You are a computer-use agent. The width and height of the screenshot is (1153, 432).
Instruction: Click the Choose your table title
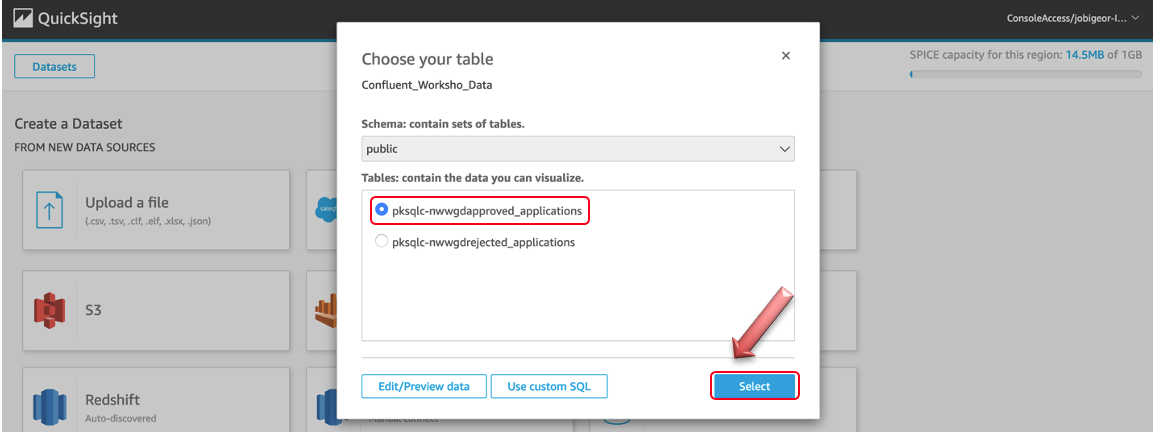[x=427, y=59]
